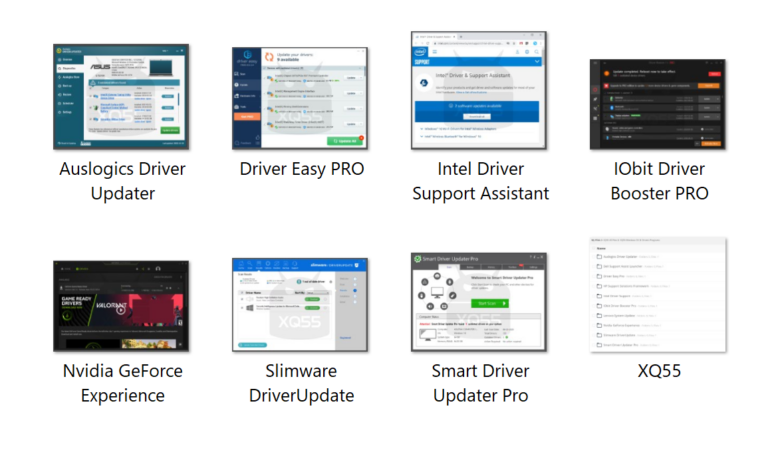Open the XQ55 folder list thumbnail

click(x=658, y=294)
